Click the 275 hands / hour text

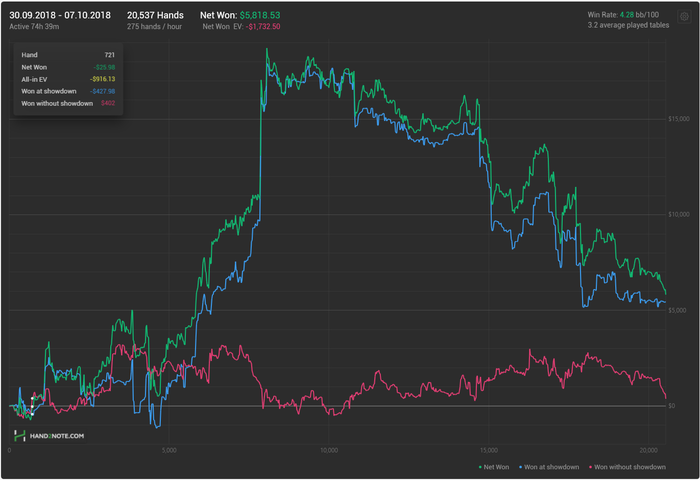click(154, 27)
